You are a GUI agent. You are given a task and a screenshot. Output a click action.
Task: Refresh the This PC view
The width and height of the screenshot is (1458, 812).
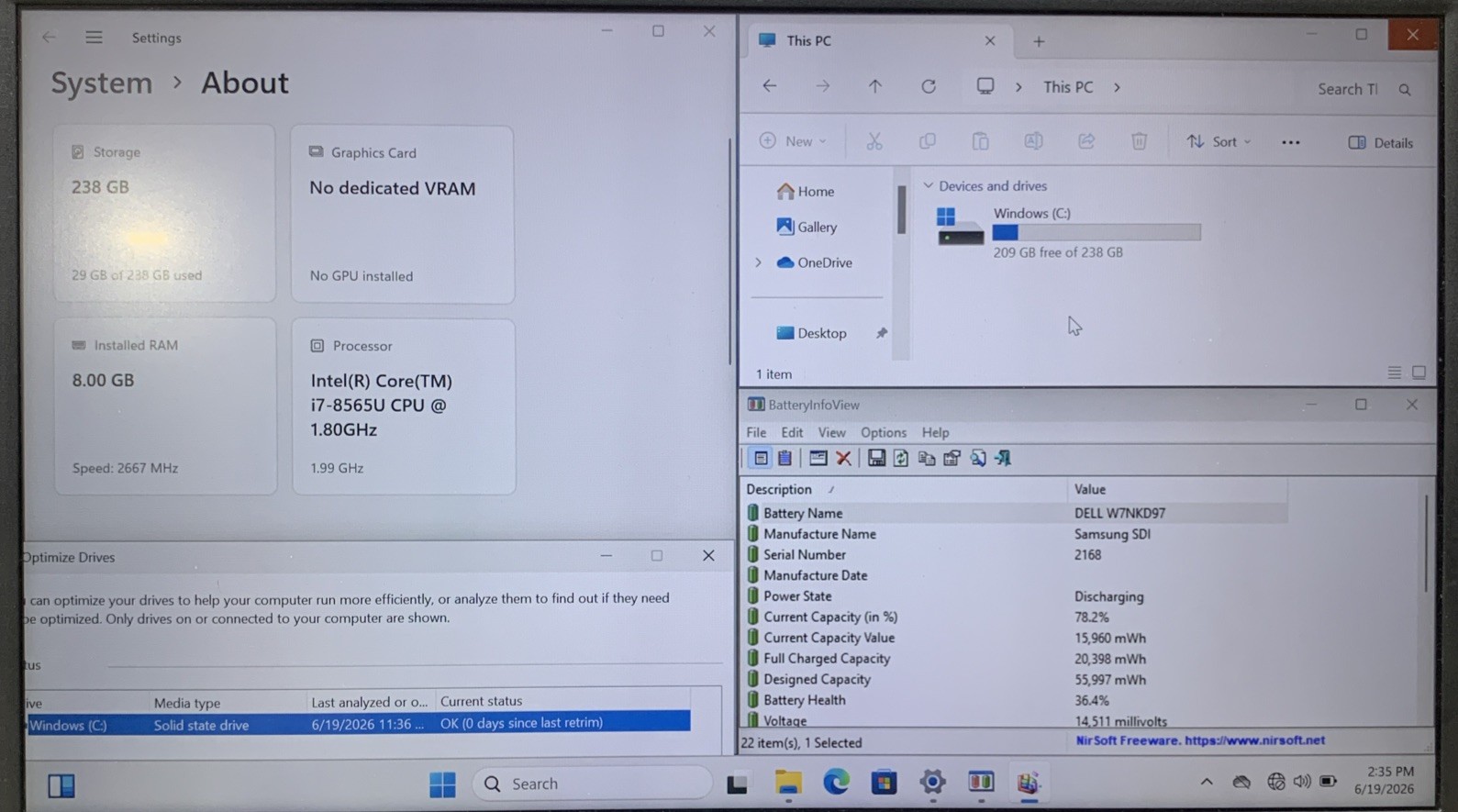tap(929, 86)
